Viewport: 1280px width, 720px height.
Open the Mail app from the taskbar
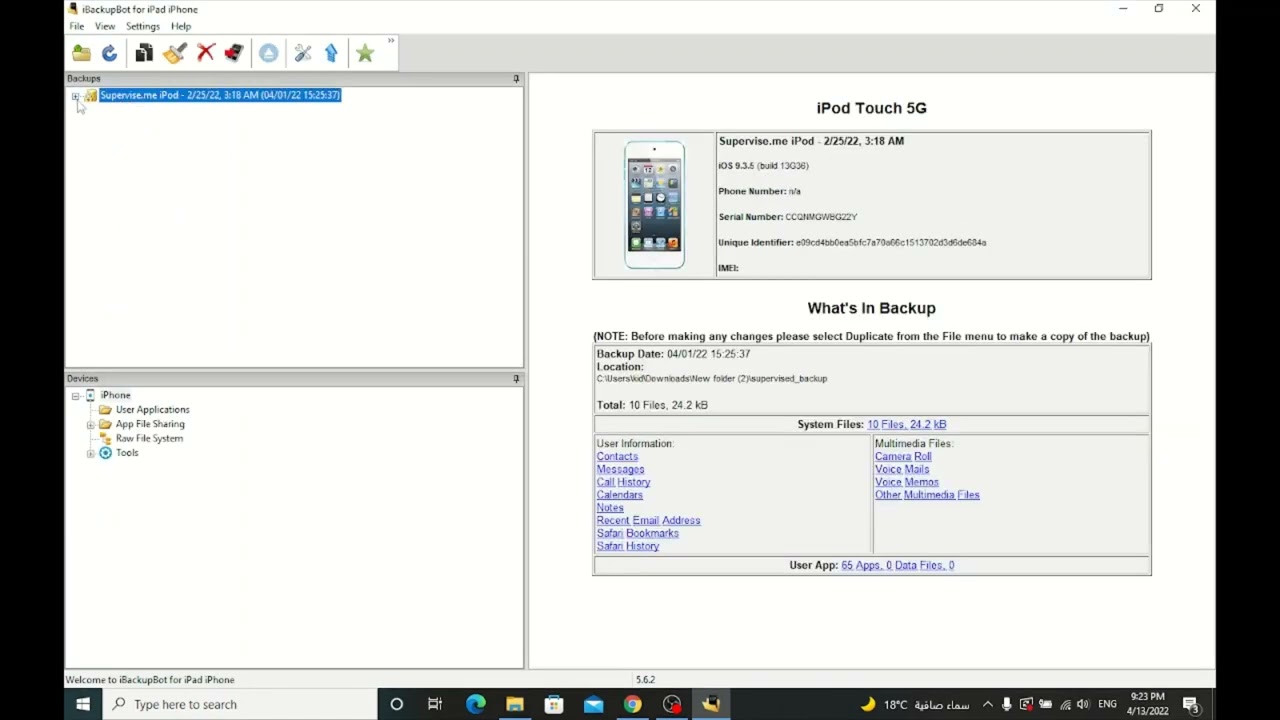click(593, 704)
